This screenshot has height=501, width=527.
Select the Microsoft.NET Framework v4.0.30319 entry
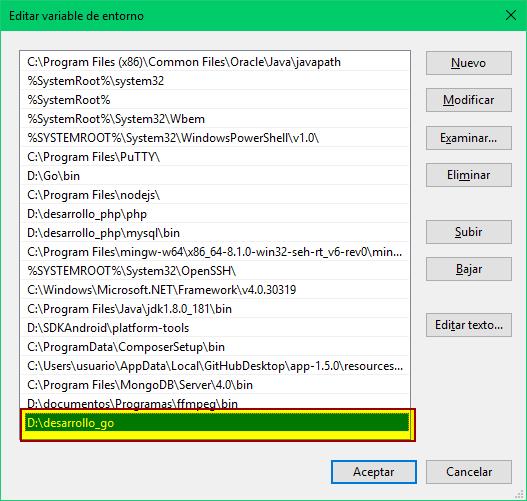click(x=215, y=290)
